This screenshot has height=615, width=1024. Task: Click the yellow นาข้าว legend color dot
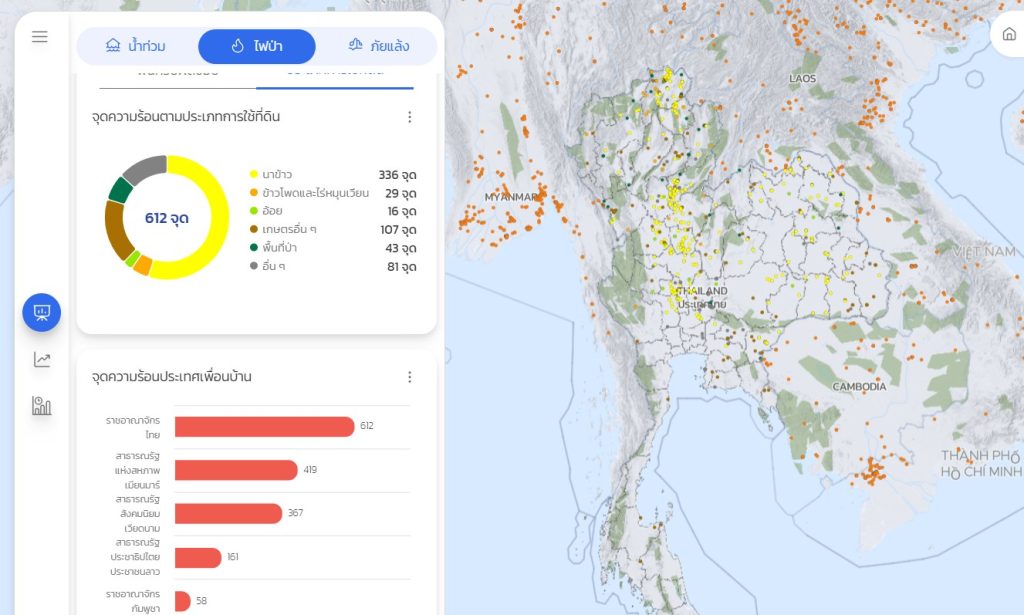(254, 175)
